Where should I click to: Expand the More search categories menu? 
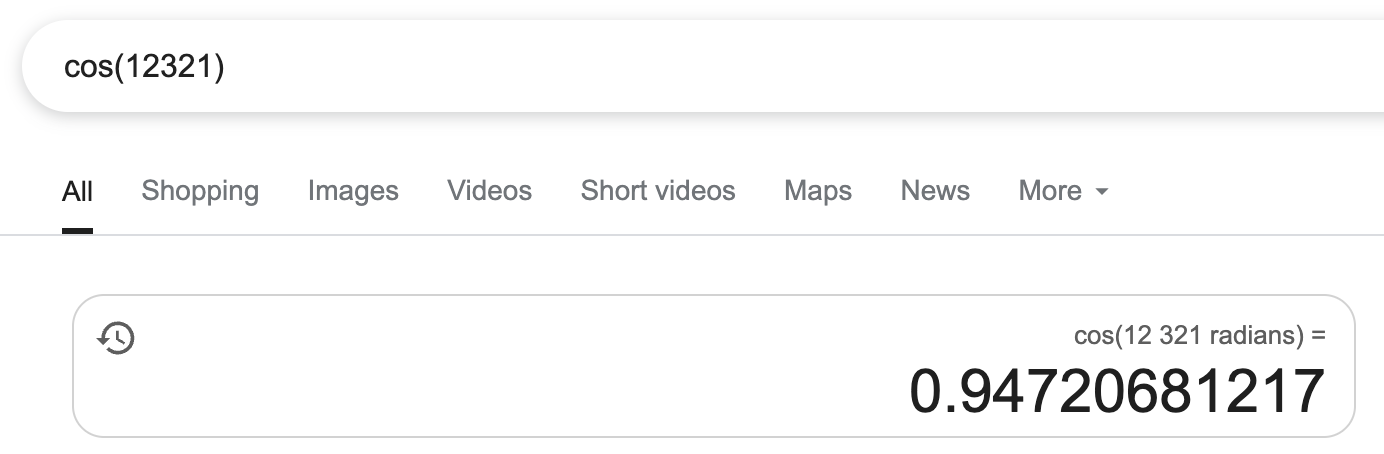1050,191
